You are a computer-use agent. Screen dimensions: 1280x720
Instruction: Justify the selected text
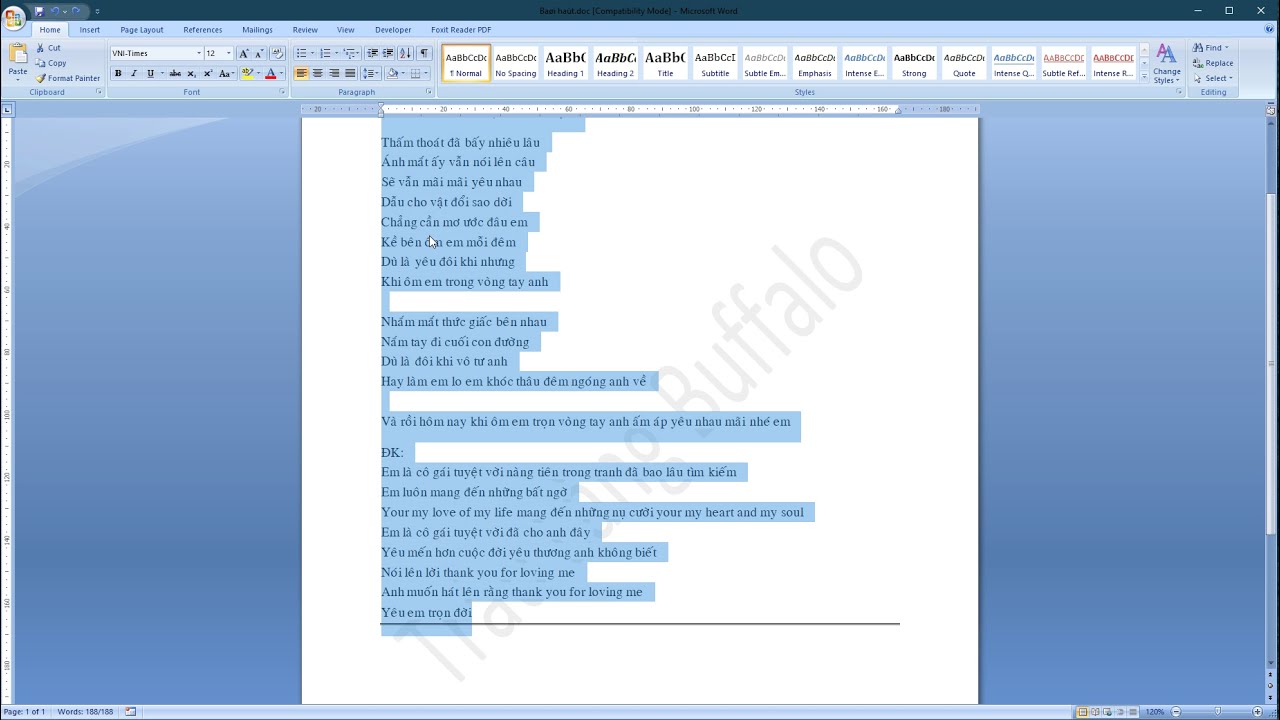pos(350,74)
